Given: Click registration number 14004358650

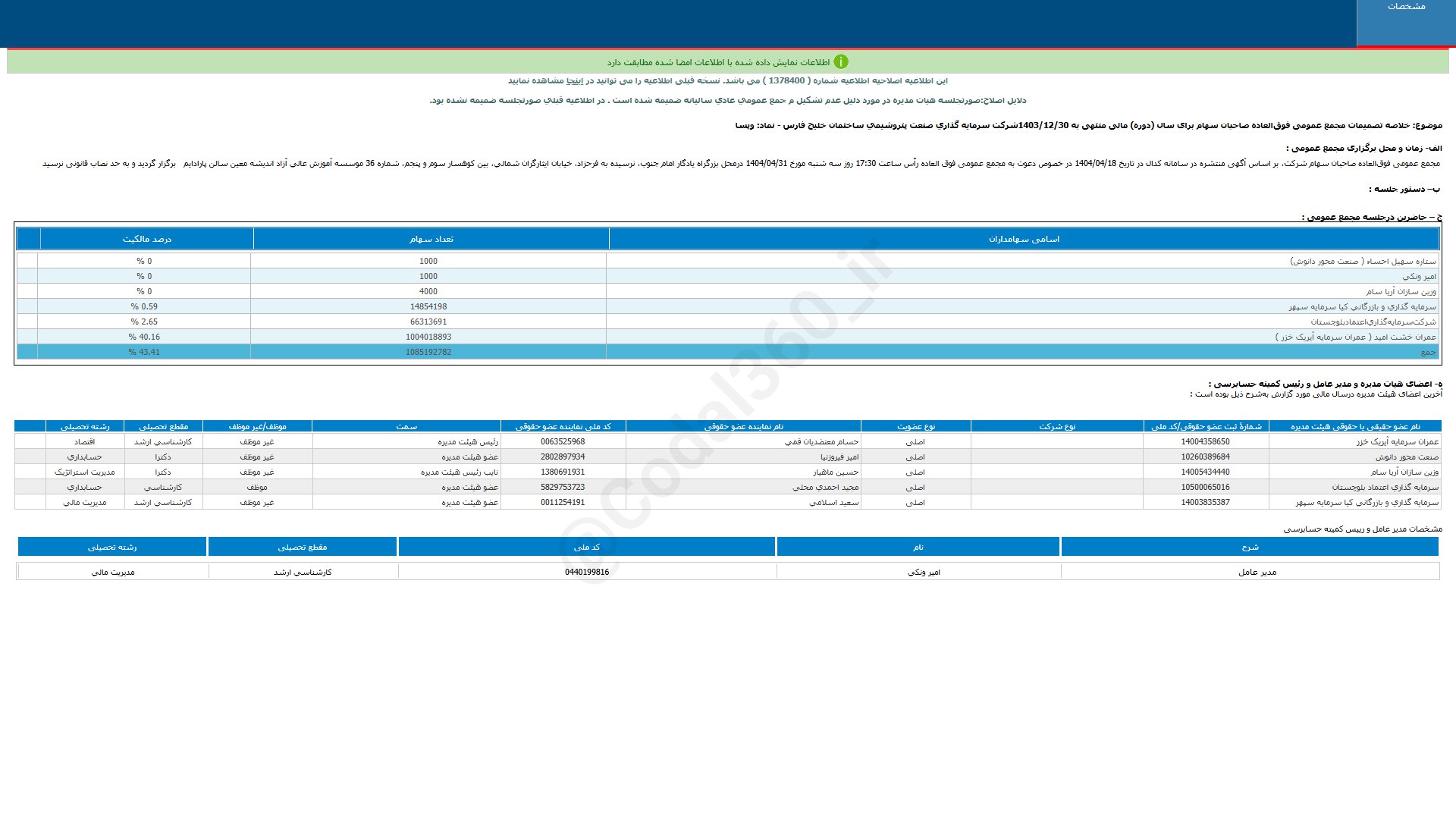Looking at the screenshot, I should (x=1205, y=441).
